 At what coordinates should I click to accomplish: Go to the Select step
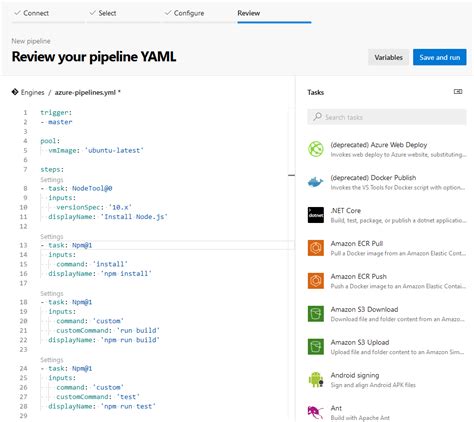(x=103, y=13)
